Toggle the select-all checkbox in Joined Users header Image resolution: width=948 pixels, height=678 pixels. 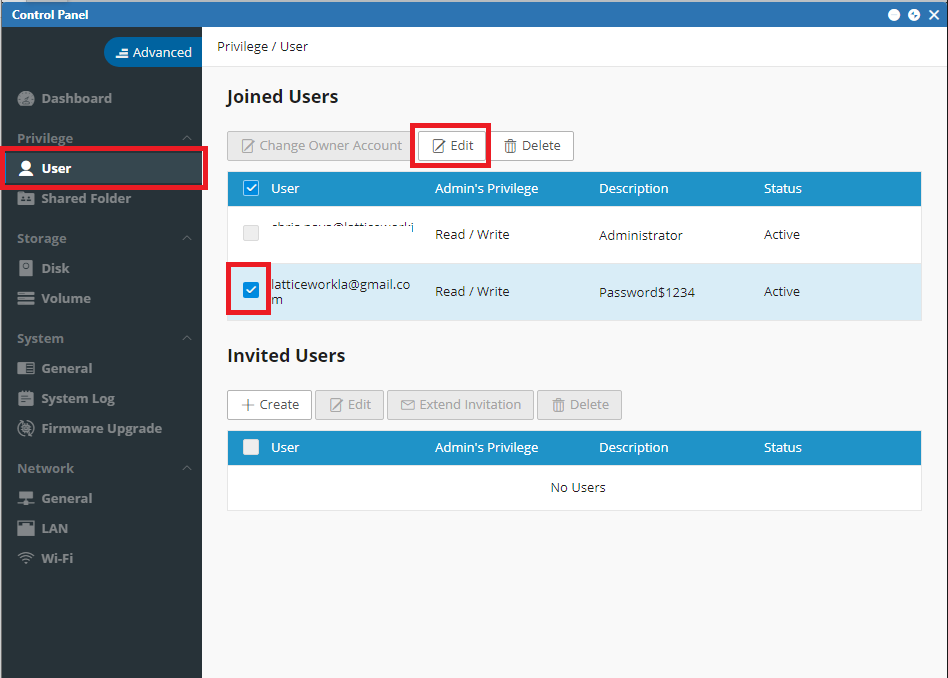tap(251, 188)
